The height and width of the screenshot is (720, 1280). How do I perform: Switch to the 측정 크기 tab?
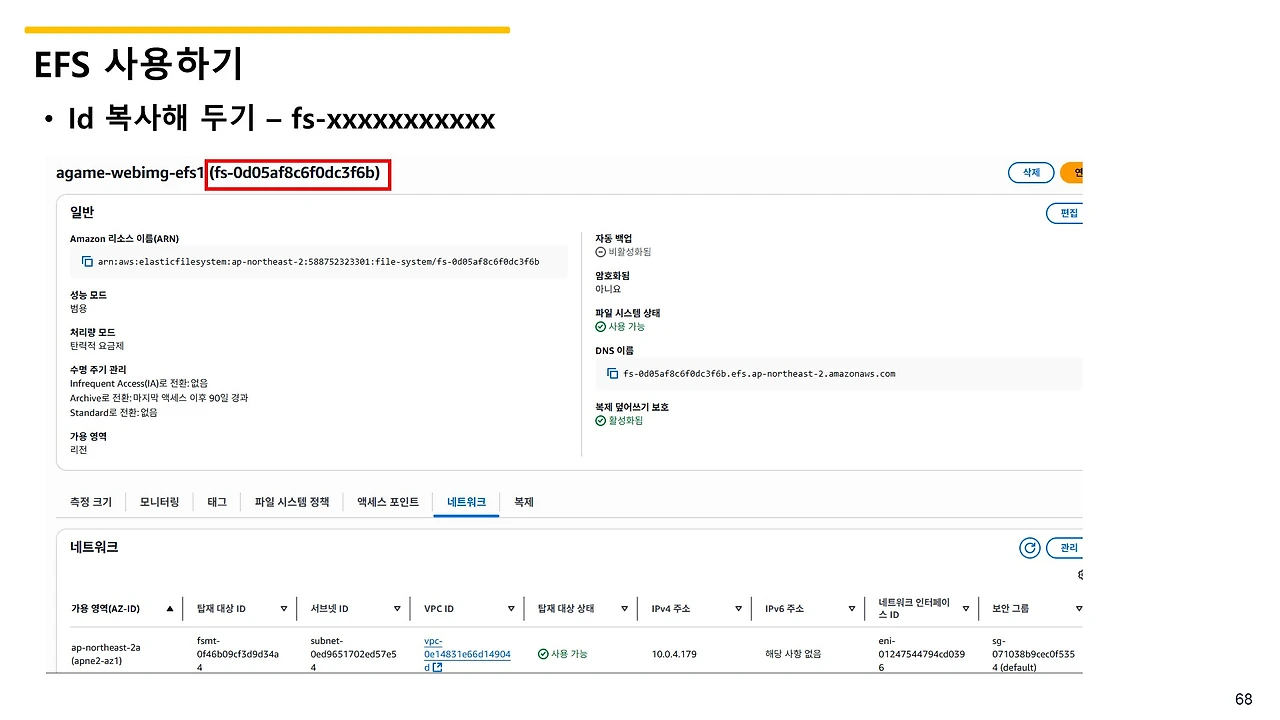pyautogui.click(x=91, y=502)
